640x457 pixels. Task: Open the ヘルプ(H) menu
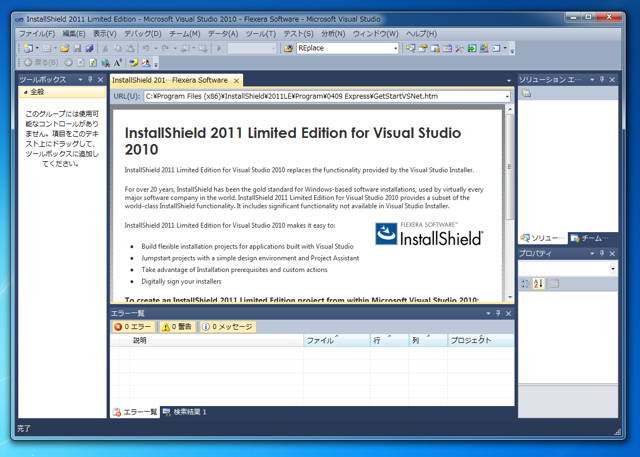point(421,34)
